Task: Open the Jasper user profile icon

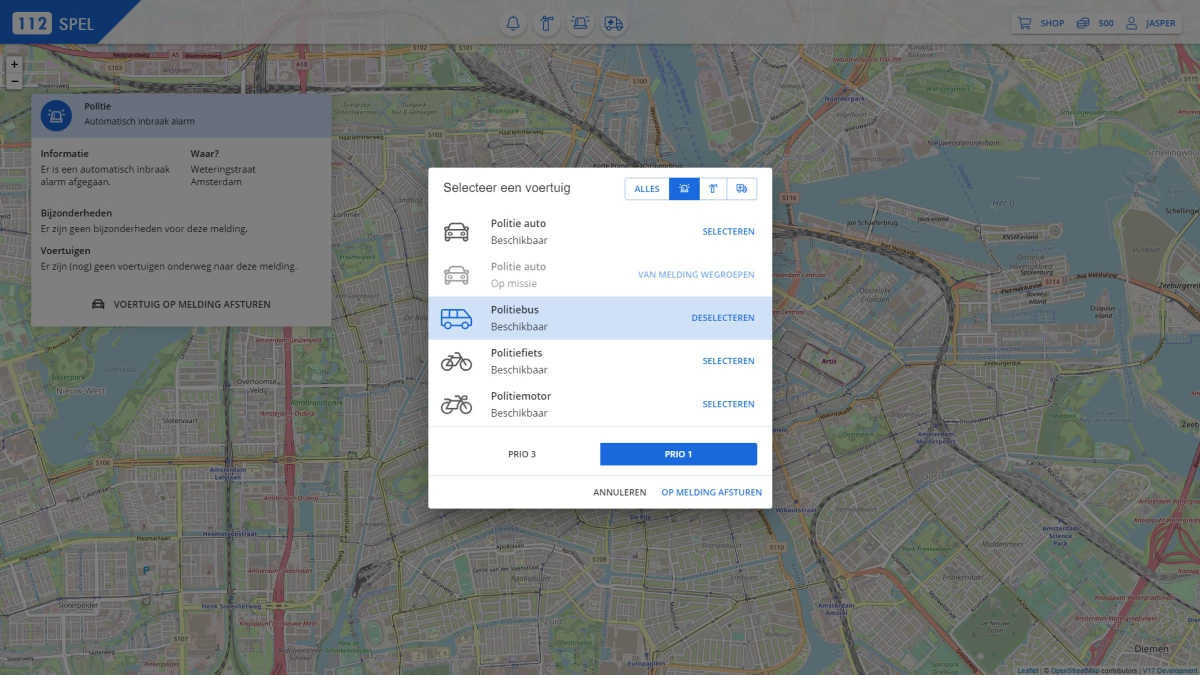Action: click(1132, 23)
